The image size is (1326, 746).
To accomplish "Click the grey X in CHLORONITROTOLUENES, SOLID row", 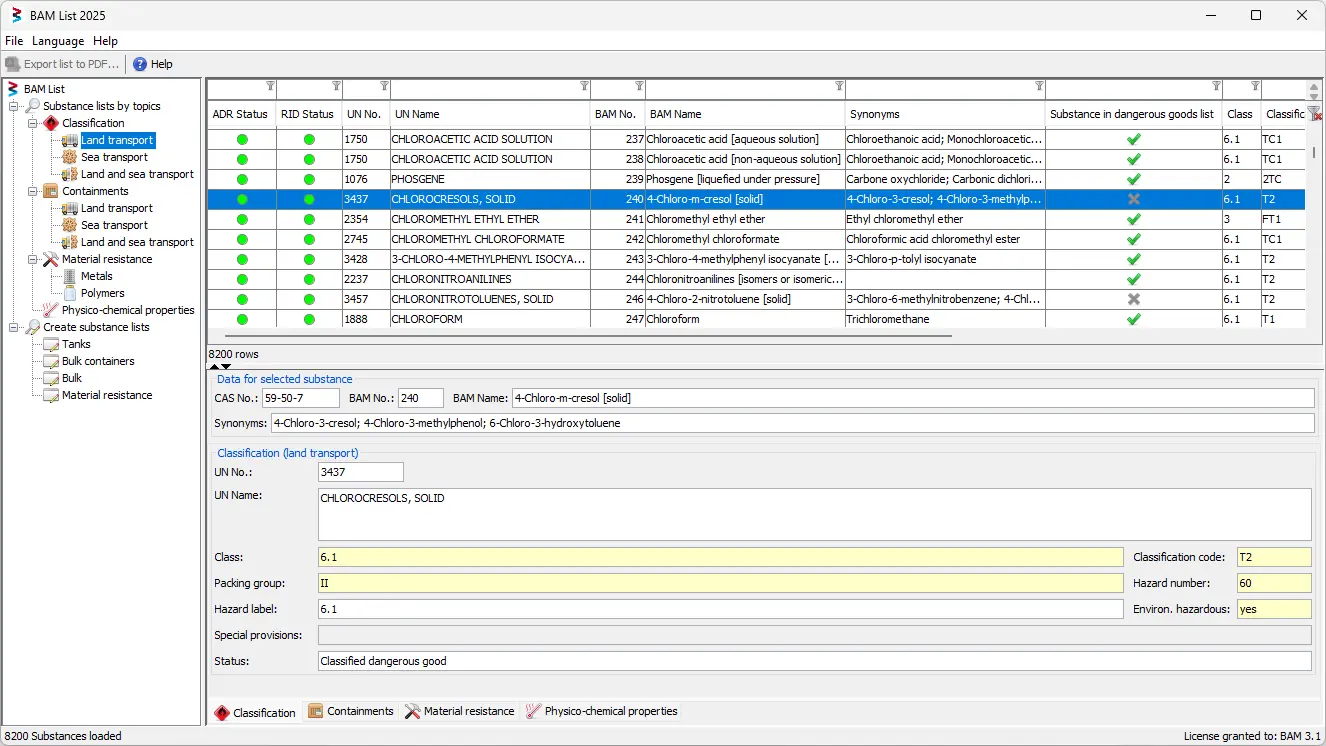I will pos(1133,299).
